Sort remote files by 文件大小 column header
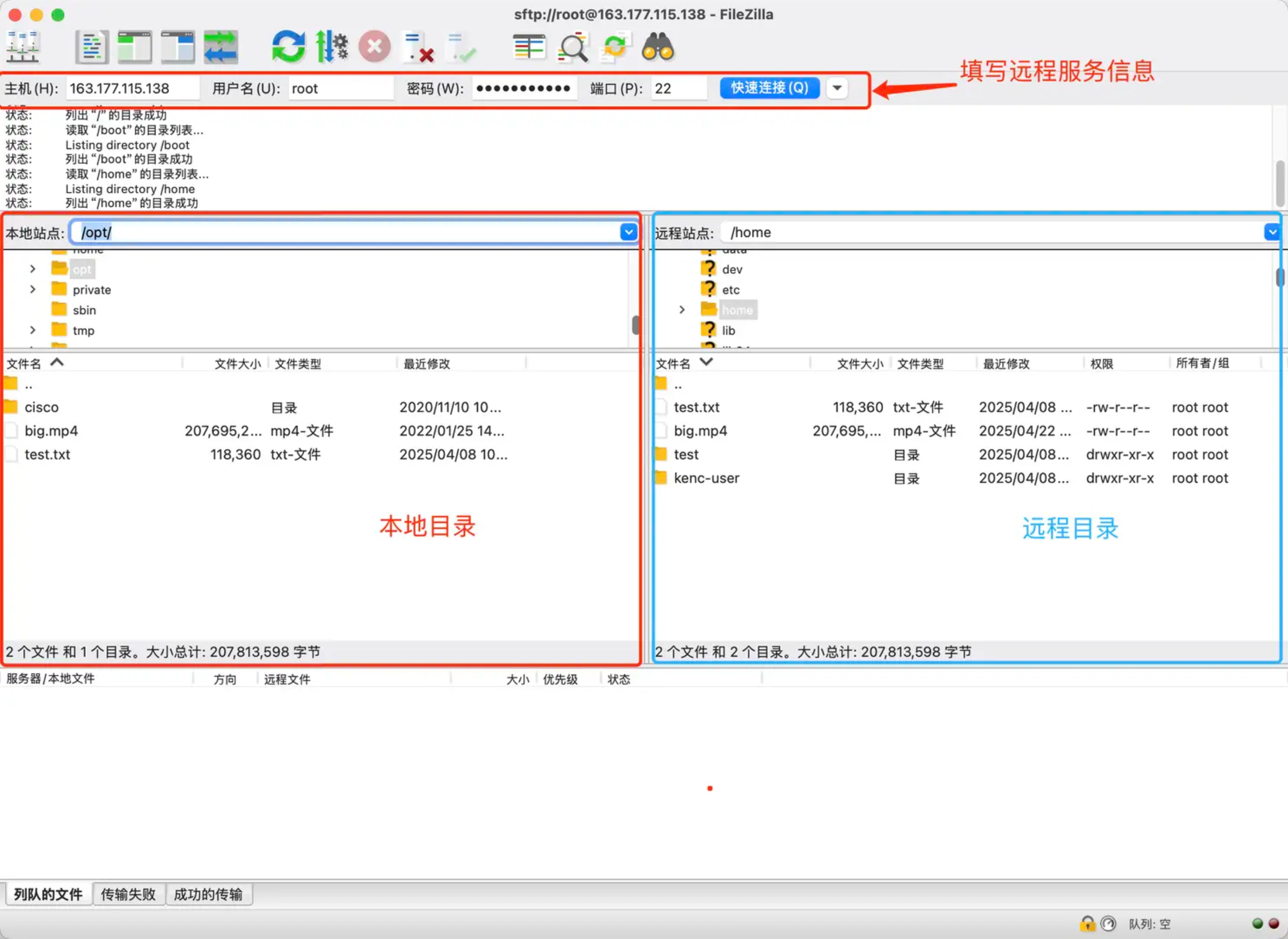Viewport: 1288px width, 939px height. coord(859,364)
